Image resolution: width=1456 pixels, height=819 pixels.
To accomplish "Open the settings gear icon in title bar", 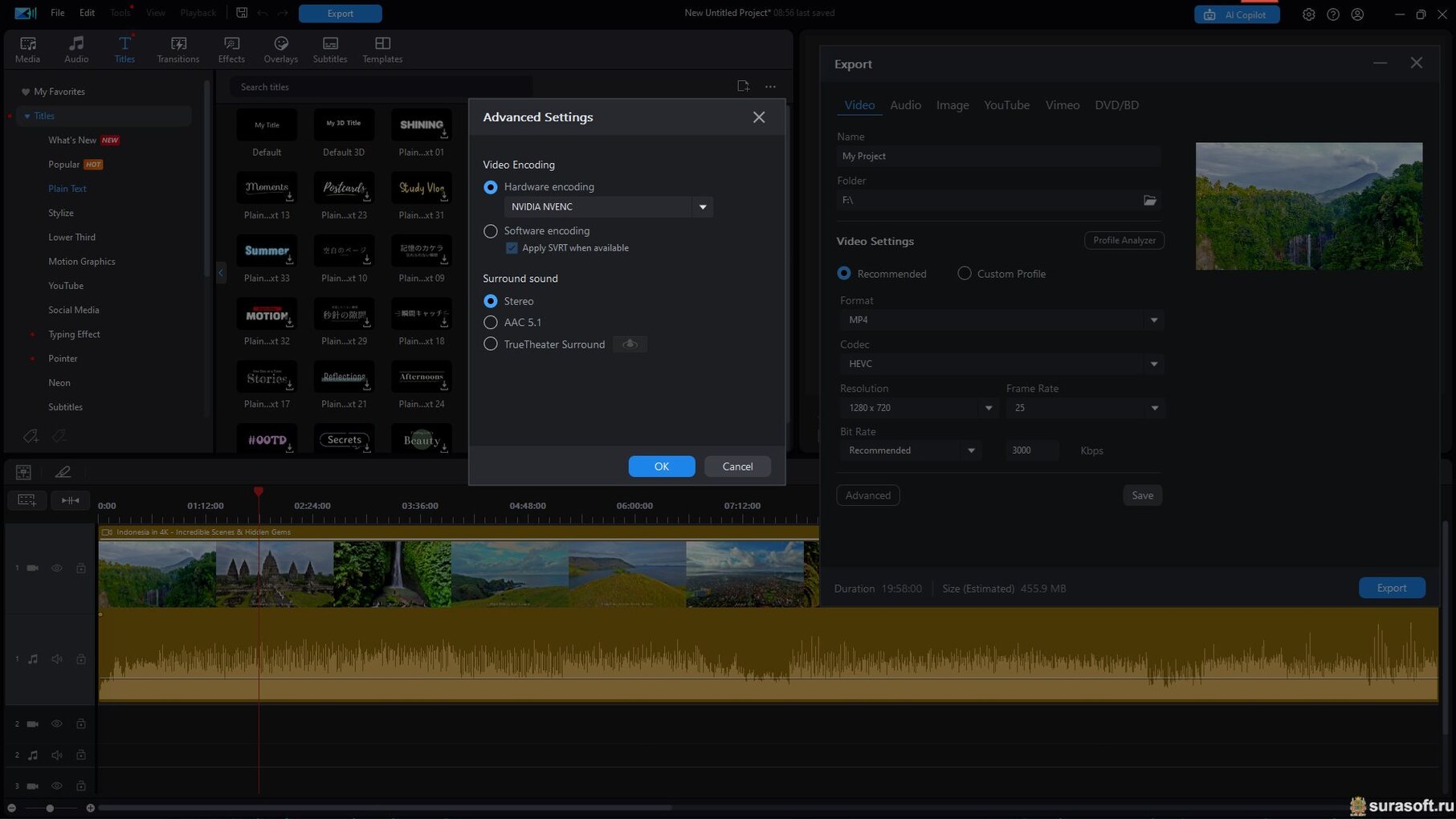I will click(x=1308, y=14).
